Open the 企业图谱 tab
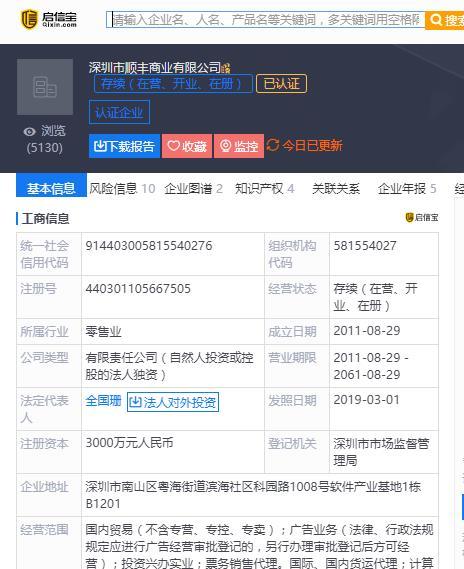The image size is (464, 569). point(193,189)
